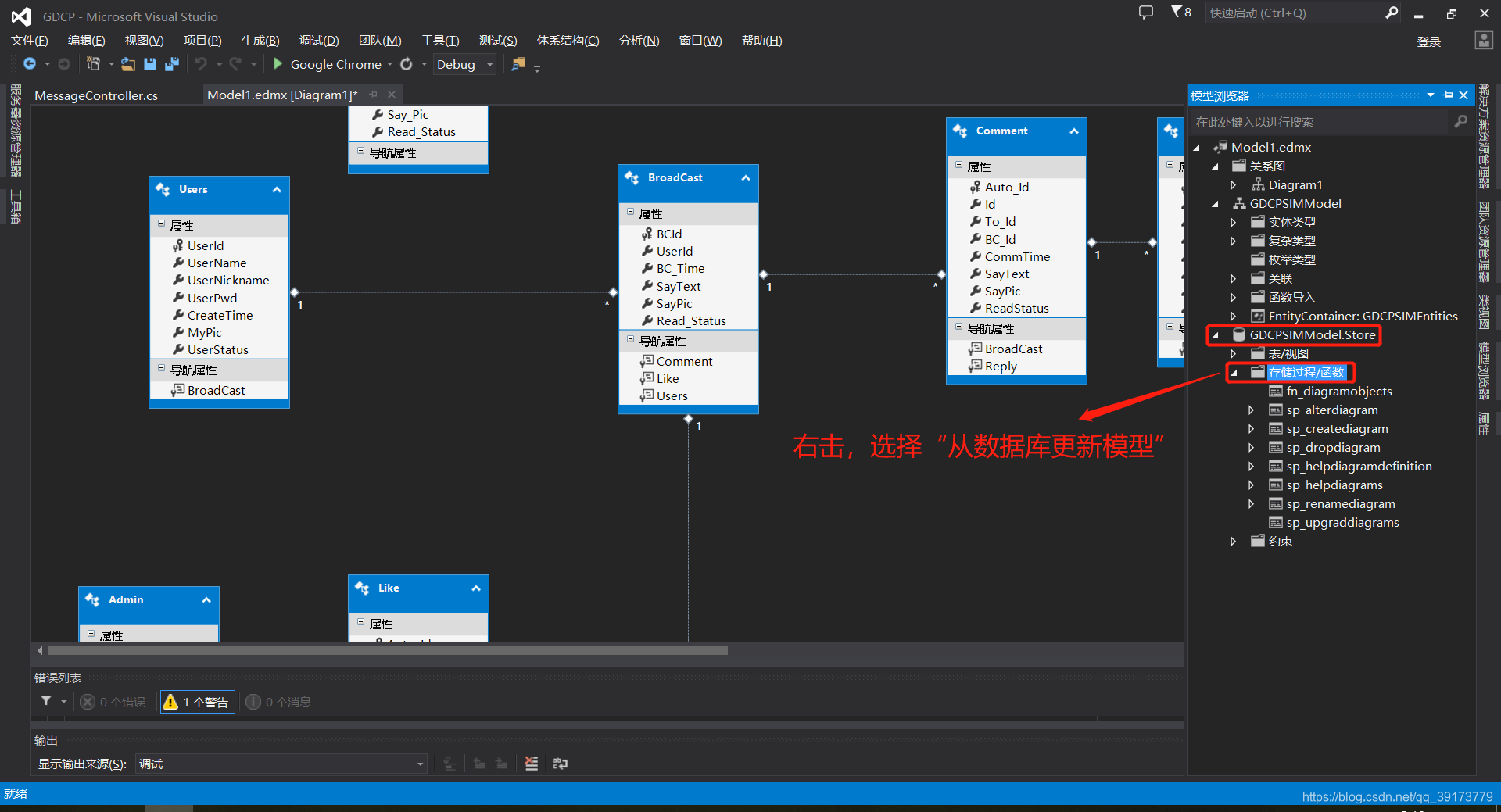Open the 帮助(H) menu
This screenshot has width=1501, height=812.
(x=761, y=41)
